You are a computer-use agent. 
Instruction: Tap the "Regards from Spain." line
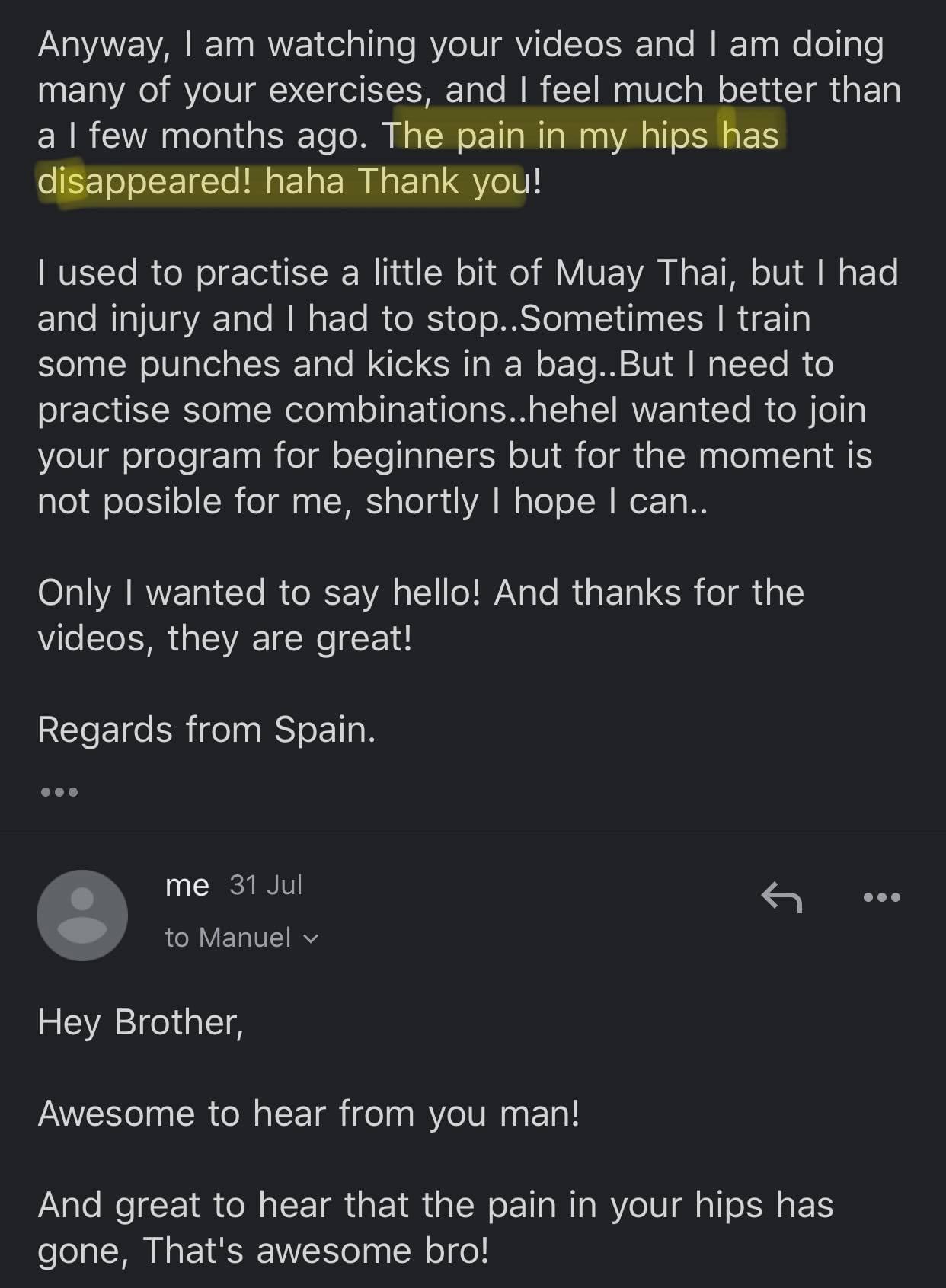206,730
